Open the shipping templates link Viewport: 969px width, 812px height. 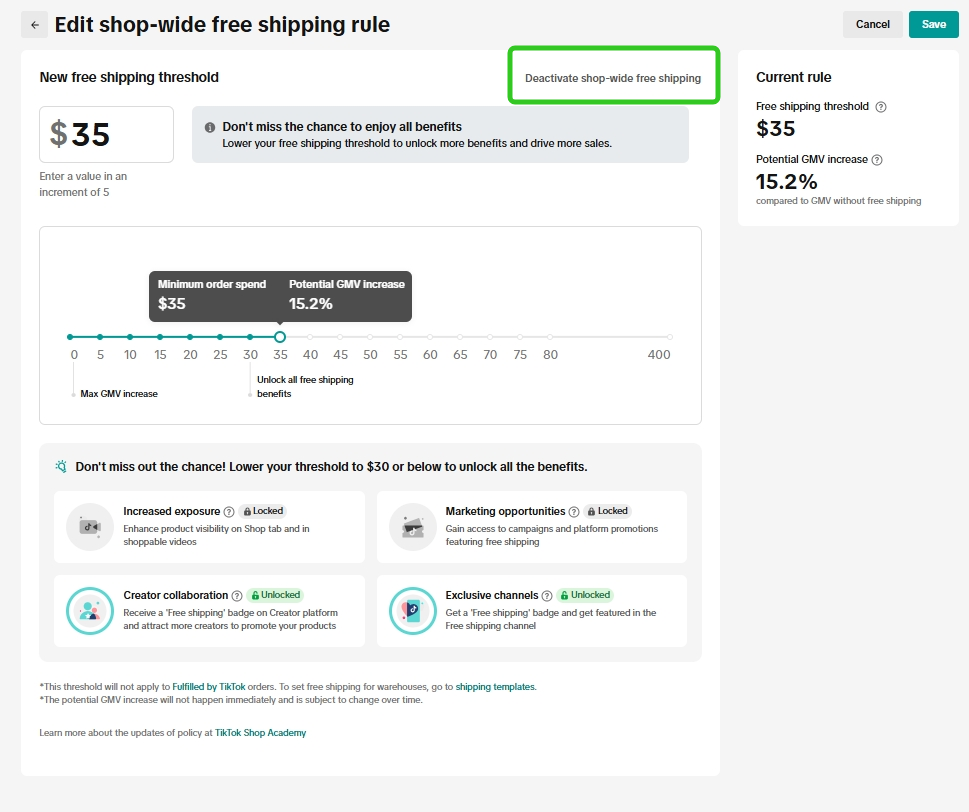[495, 687]
